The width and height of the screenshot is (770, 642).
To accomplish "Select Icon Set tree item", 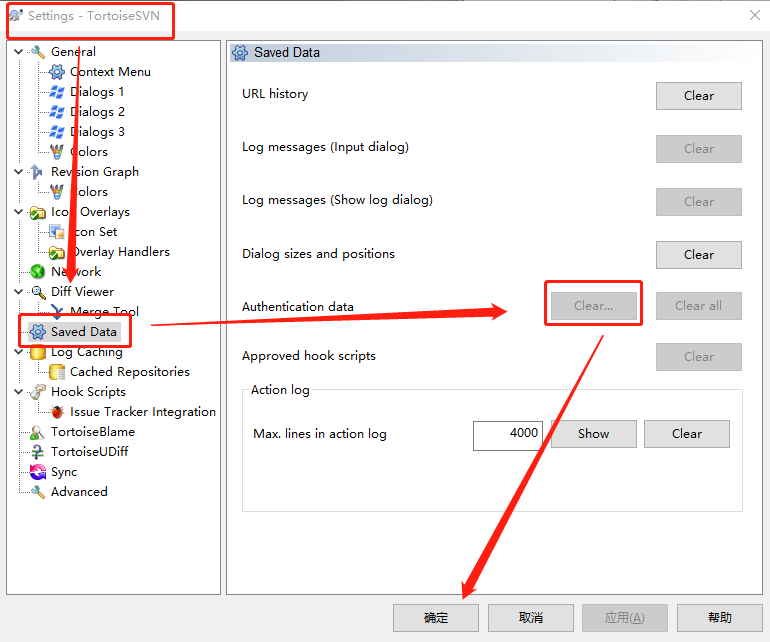I will coord(94,232).
